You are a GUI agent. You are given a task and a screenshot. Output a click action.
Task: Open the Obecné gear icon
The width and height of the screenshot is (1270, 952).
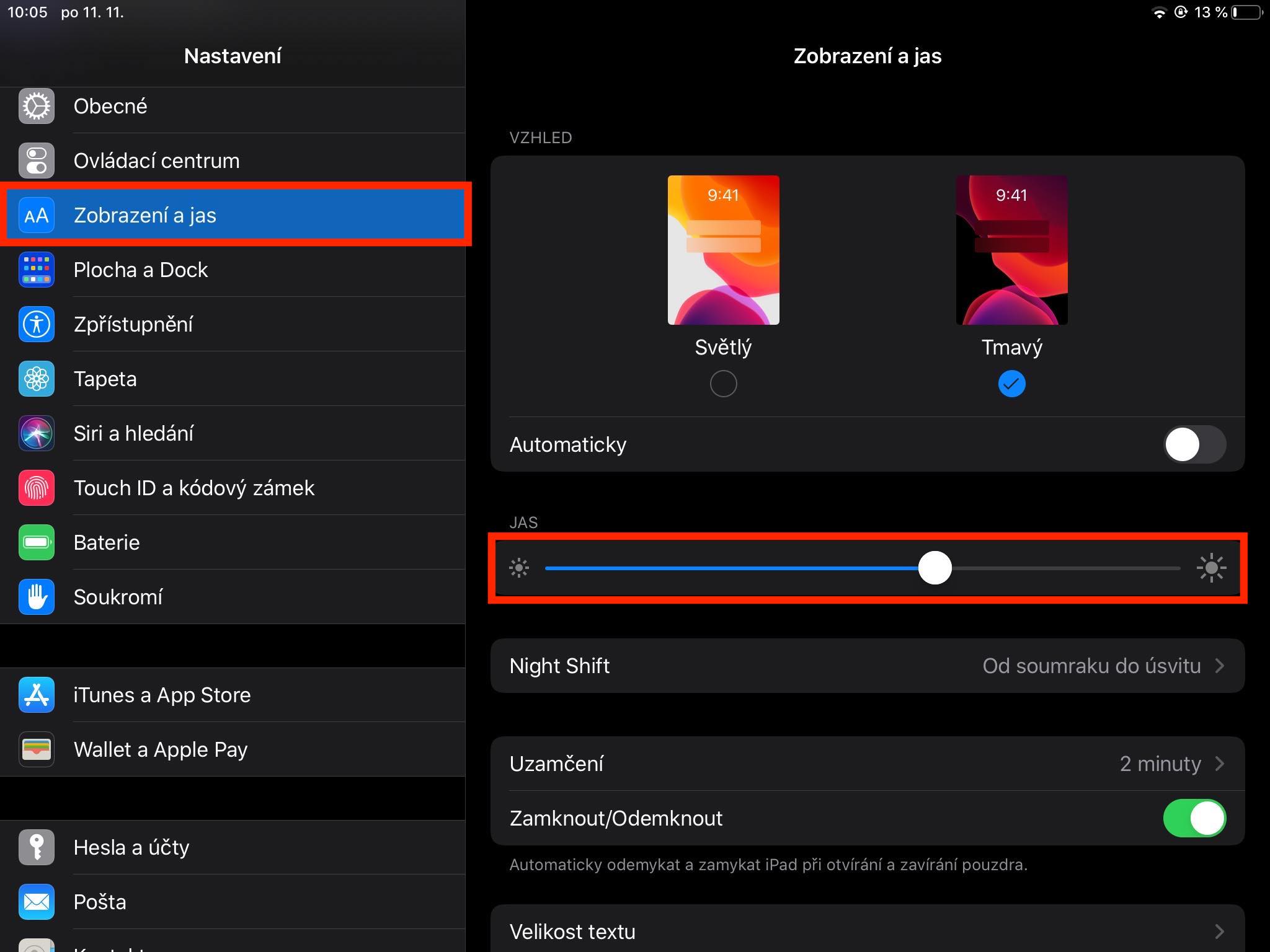coord(37,107)
